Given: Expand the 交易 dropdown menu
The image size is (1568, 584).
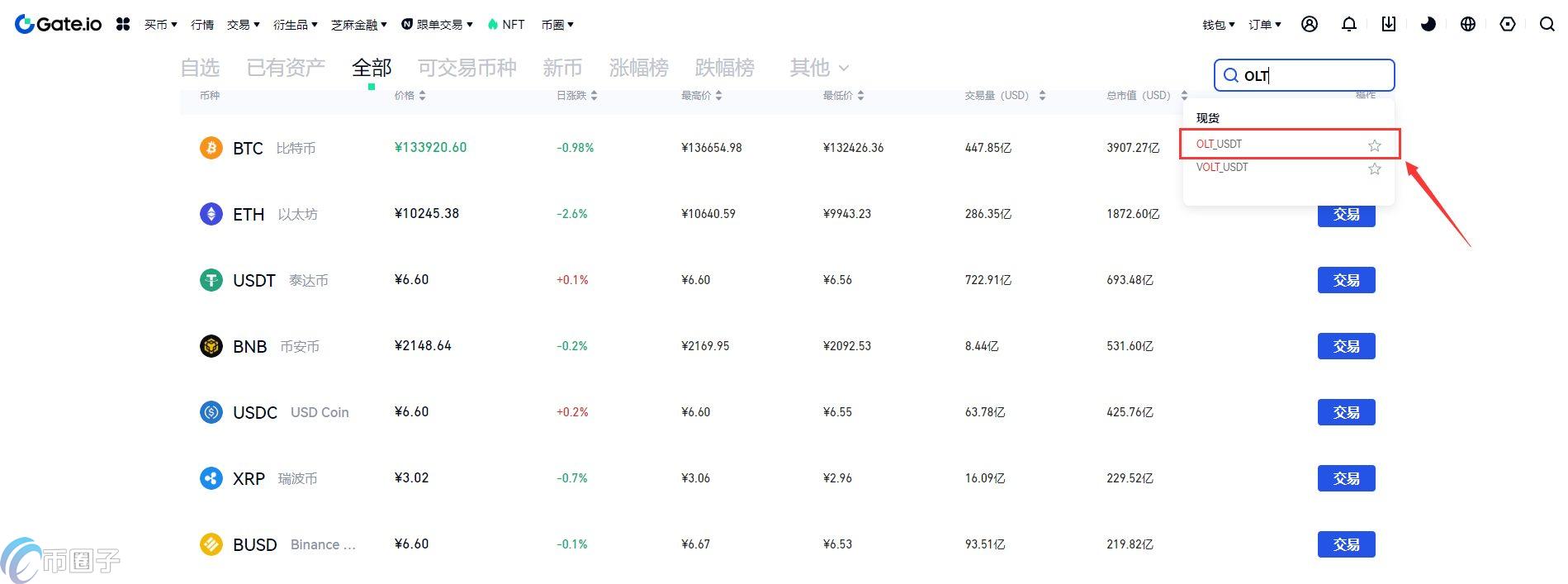Looking at the screenshot, I should pos(244,25).
